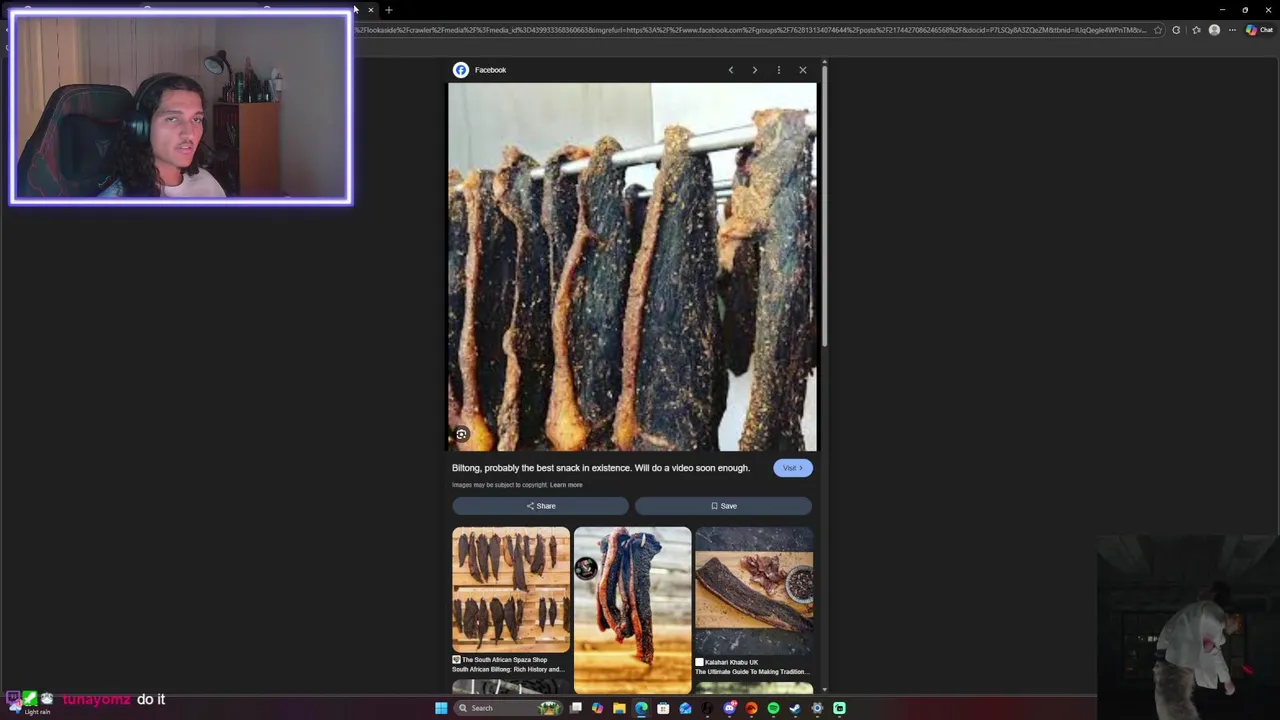Open File Explorer from taskbar

click(619, 708)
